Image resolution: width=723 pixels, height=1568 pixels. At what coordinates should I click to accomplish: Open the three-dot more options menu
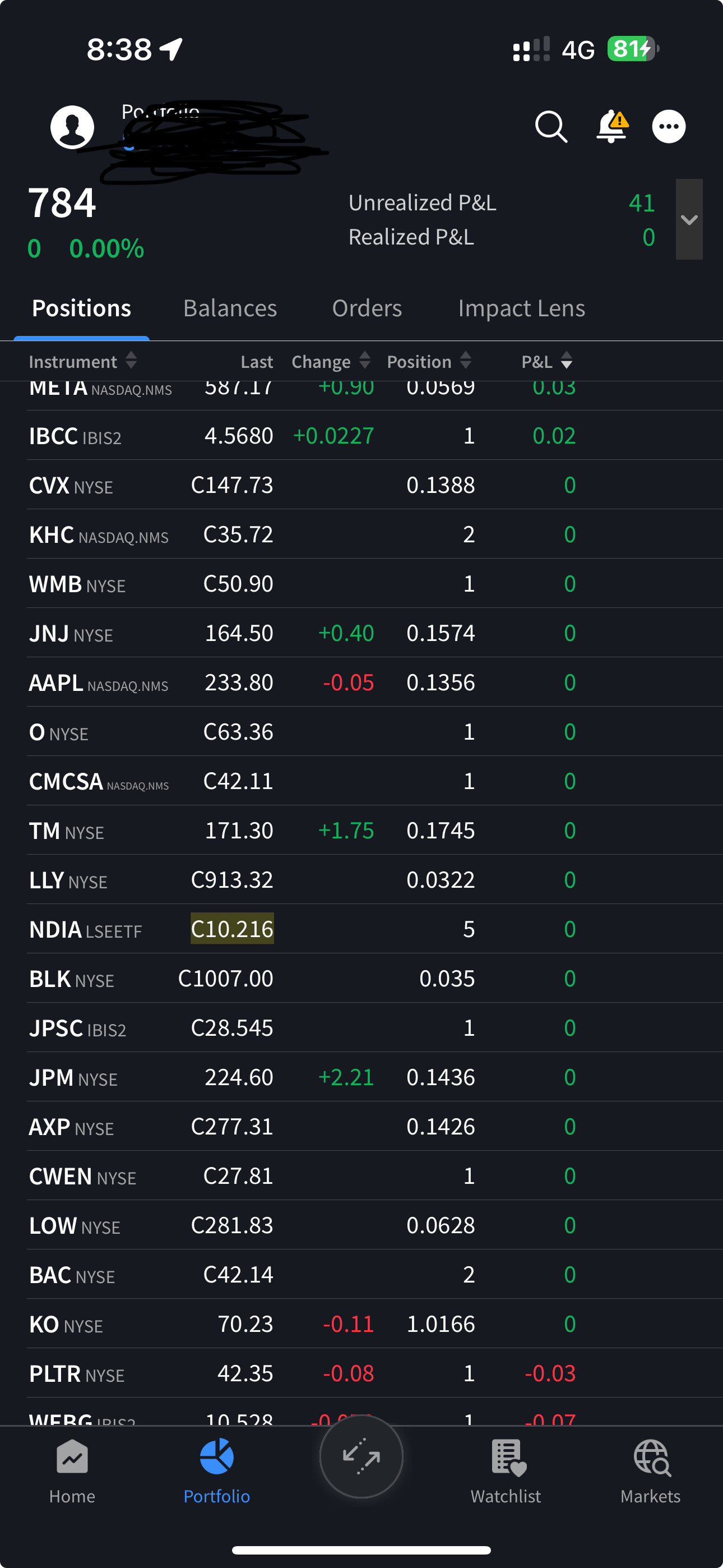[x=669, y=127]
